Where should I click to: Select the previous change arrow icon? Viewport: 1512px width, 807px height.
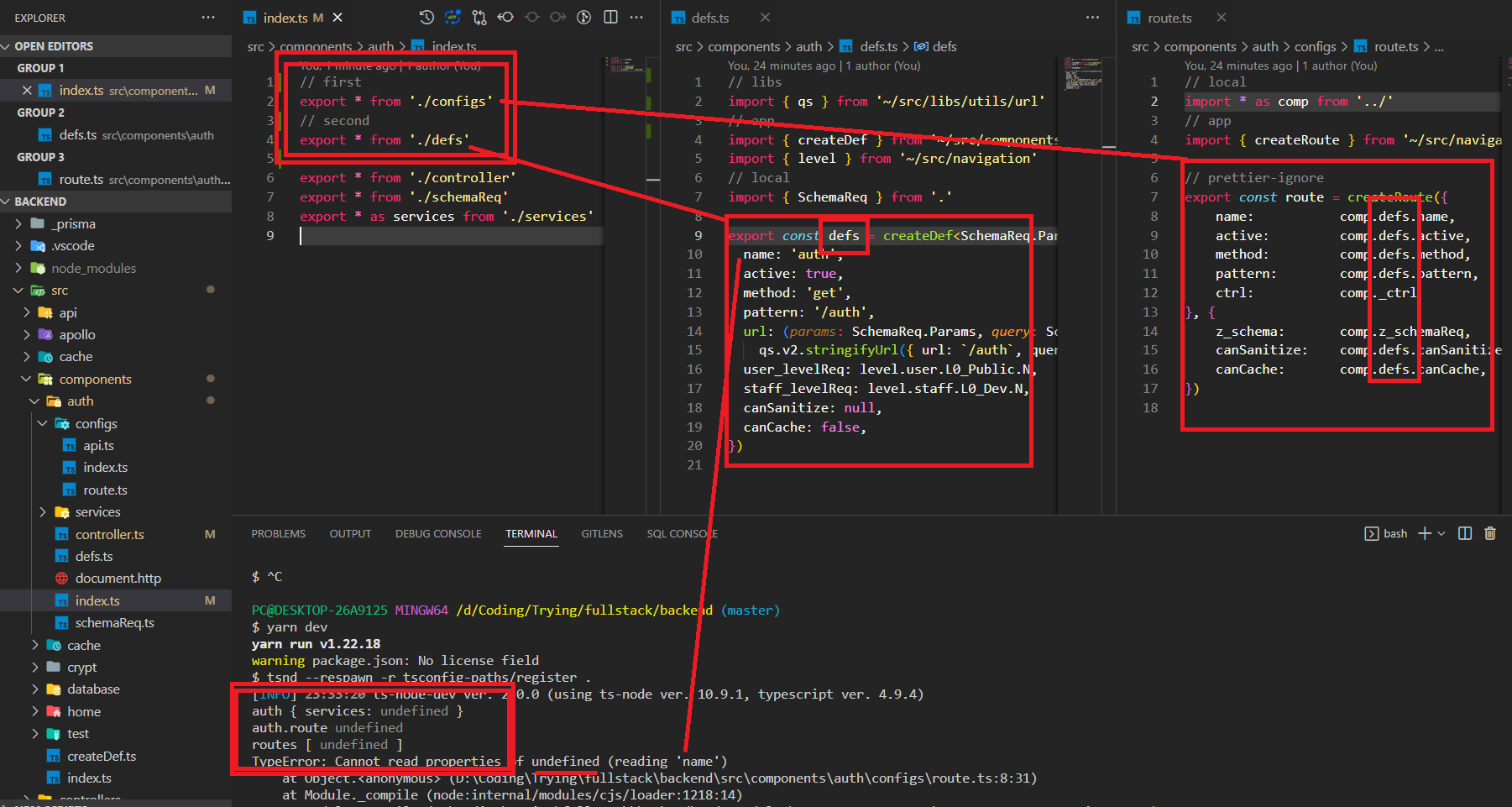coord(506,17)
